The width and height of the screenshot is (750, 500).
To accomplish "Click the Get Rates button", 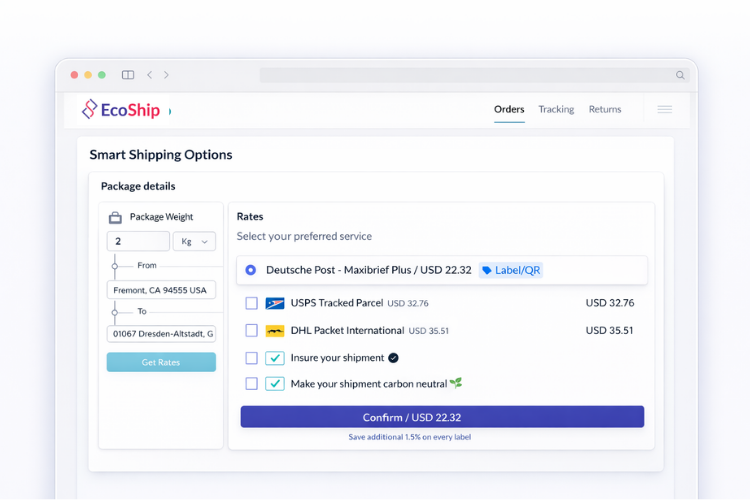I will [x=161, y=362].
